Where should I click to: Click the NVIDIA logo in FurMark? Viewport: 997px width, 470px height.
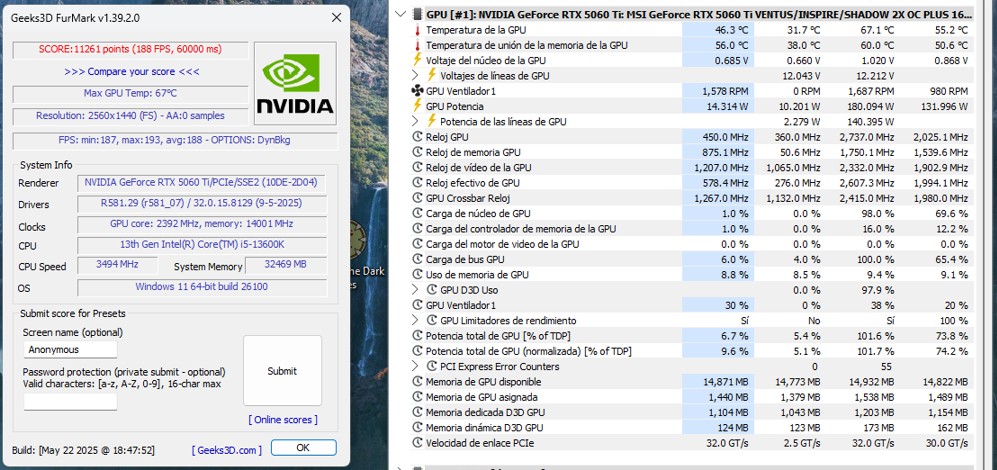pyautogui.click(x=294, y=83)
